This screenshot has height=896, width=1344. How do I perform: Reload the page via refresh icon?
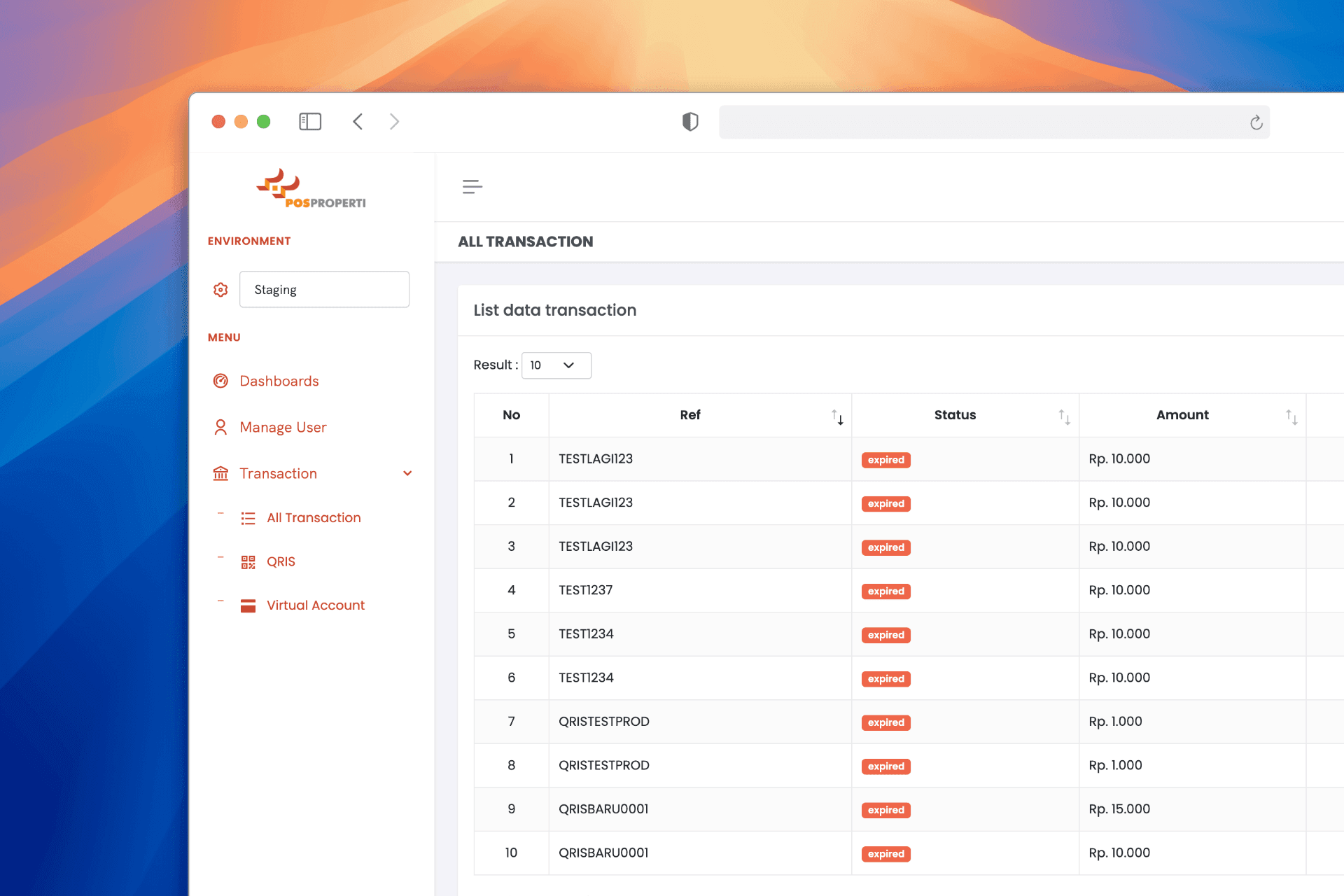(1256, 122)
